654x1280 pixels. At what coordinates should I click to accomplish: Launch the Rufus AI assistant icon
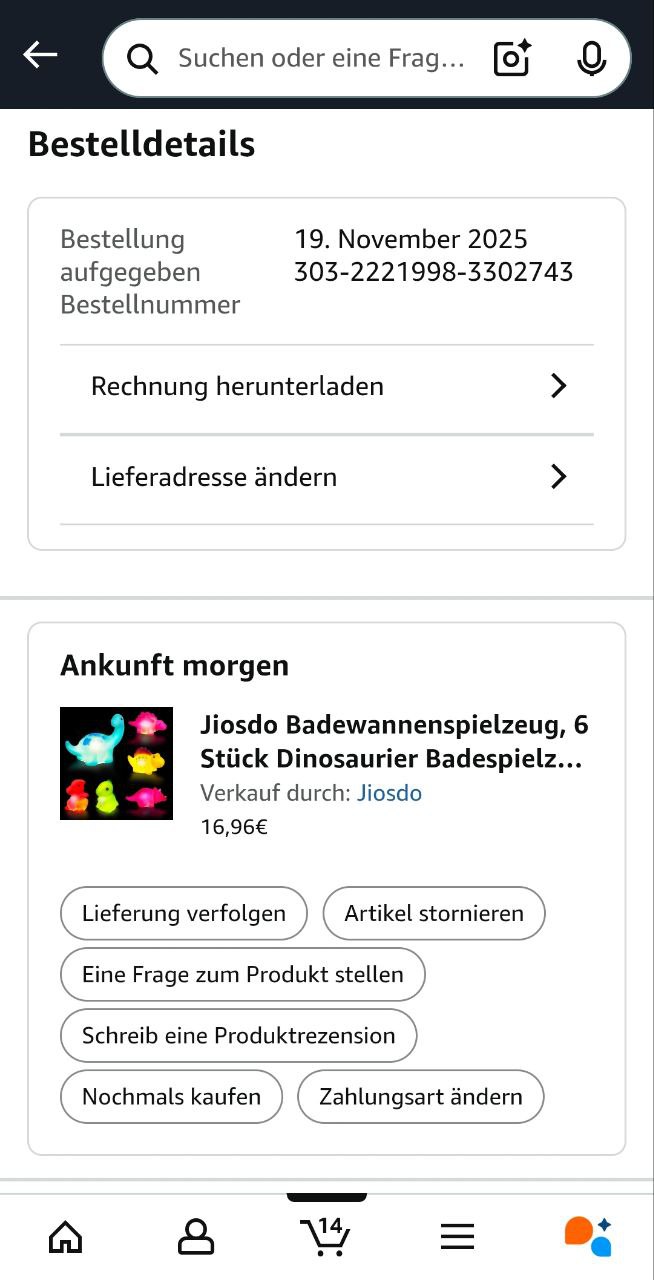(588, 1236)
